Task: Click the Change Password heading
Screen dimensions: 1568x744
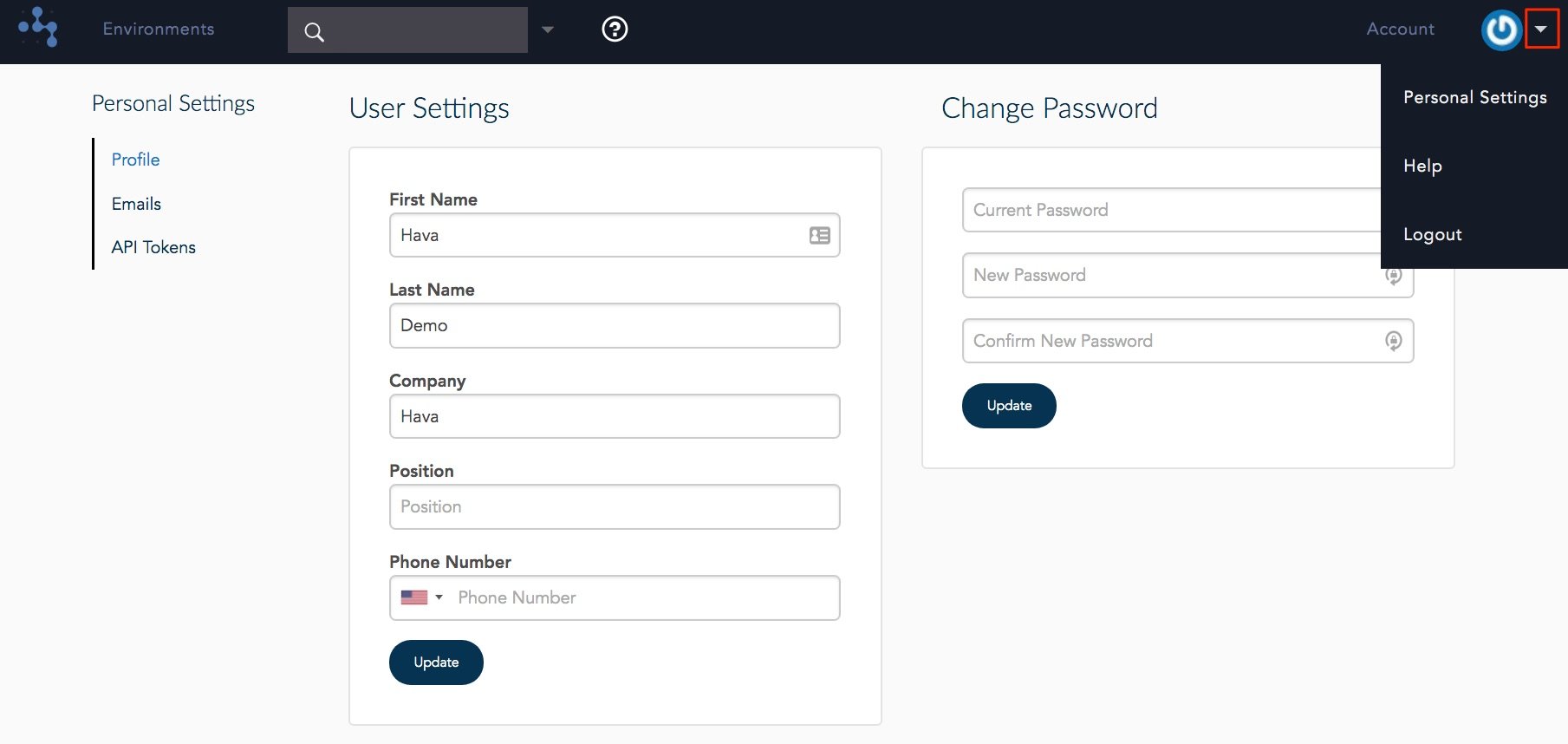Action: [1050, 108]
